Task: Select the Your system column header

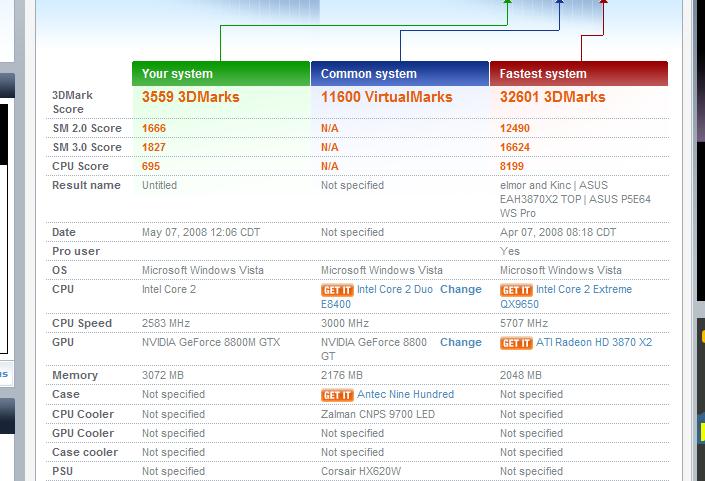Action: tap(221, 73)
